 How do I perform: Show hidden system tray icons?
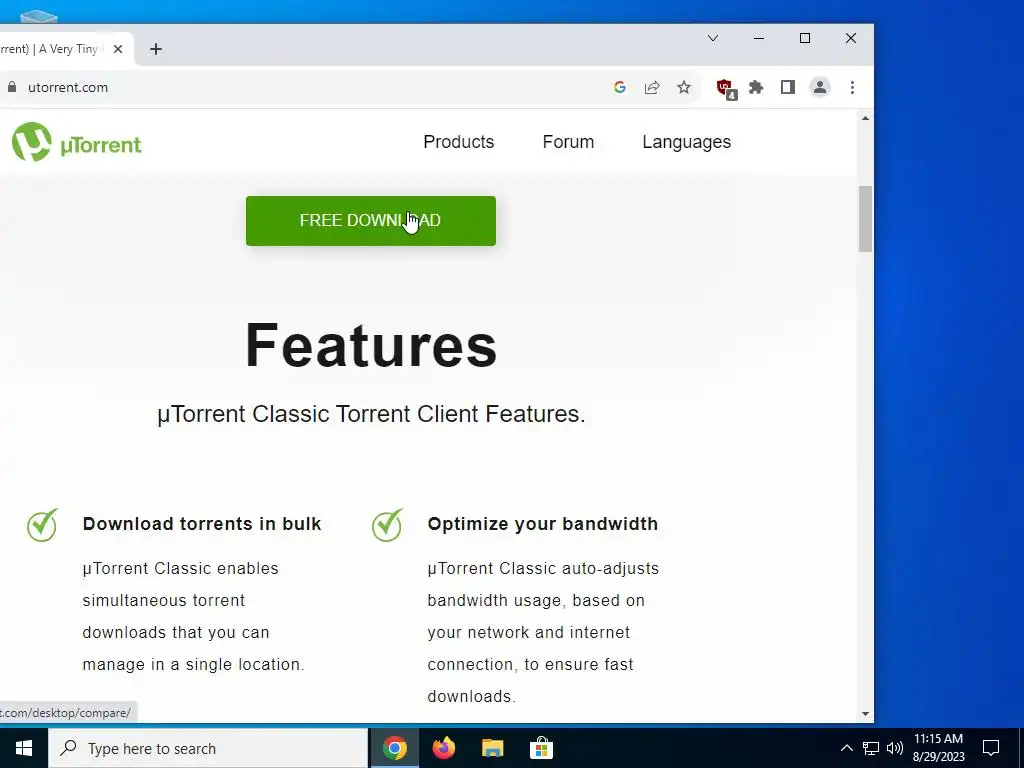pos(846,748)
